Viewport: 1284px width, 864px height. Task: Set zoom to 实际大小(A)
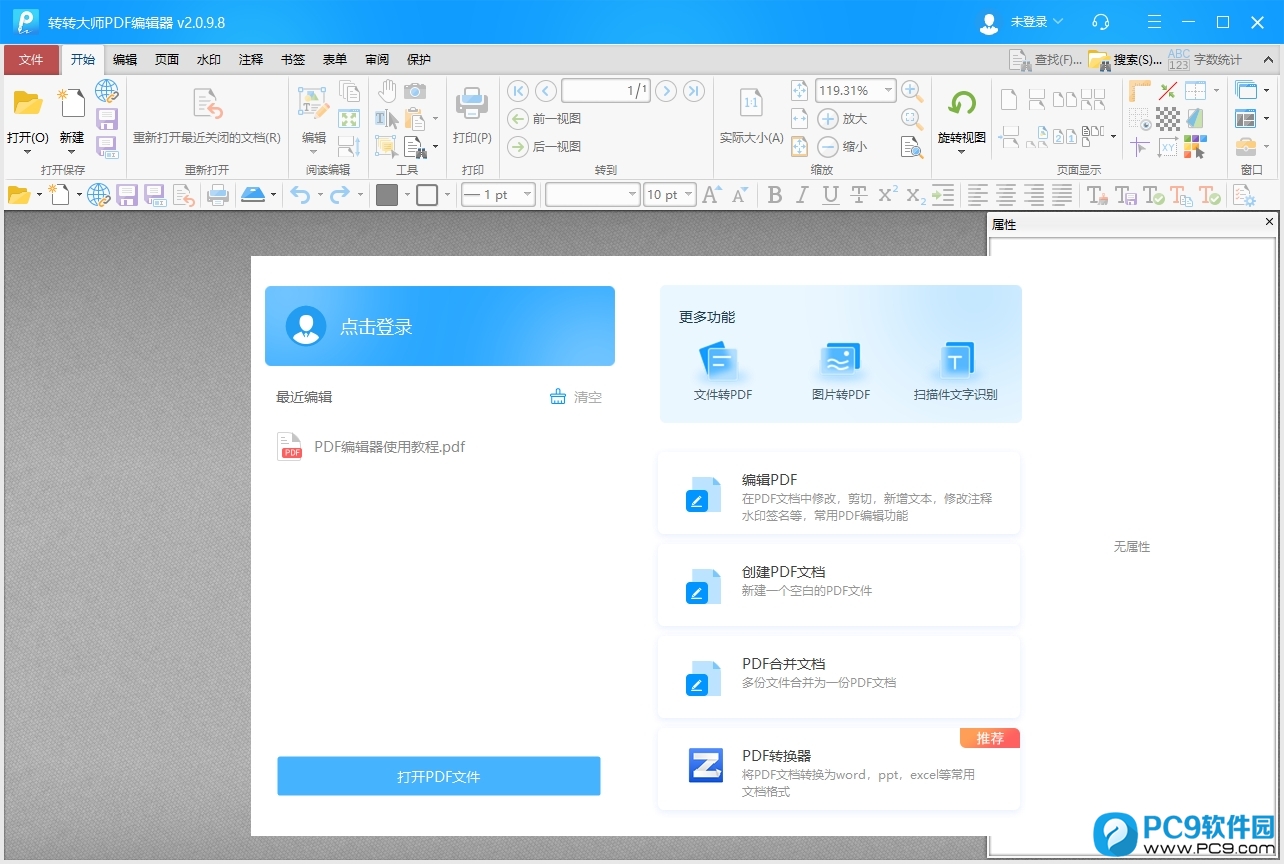[x=751, y=115]
